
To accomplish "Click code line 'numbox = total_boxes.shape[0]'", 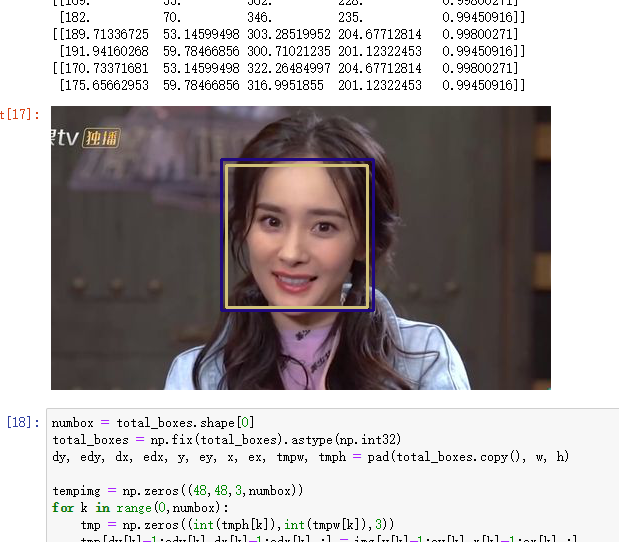I will point(153,423).
